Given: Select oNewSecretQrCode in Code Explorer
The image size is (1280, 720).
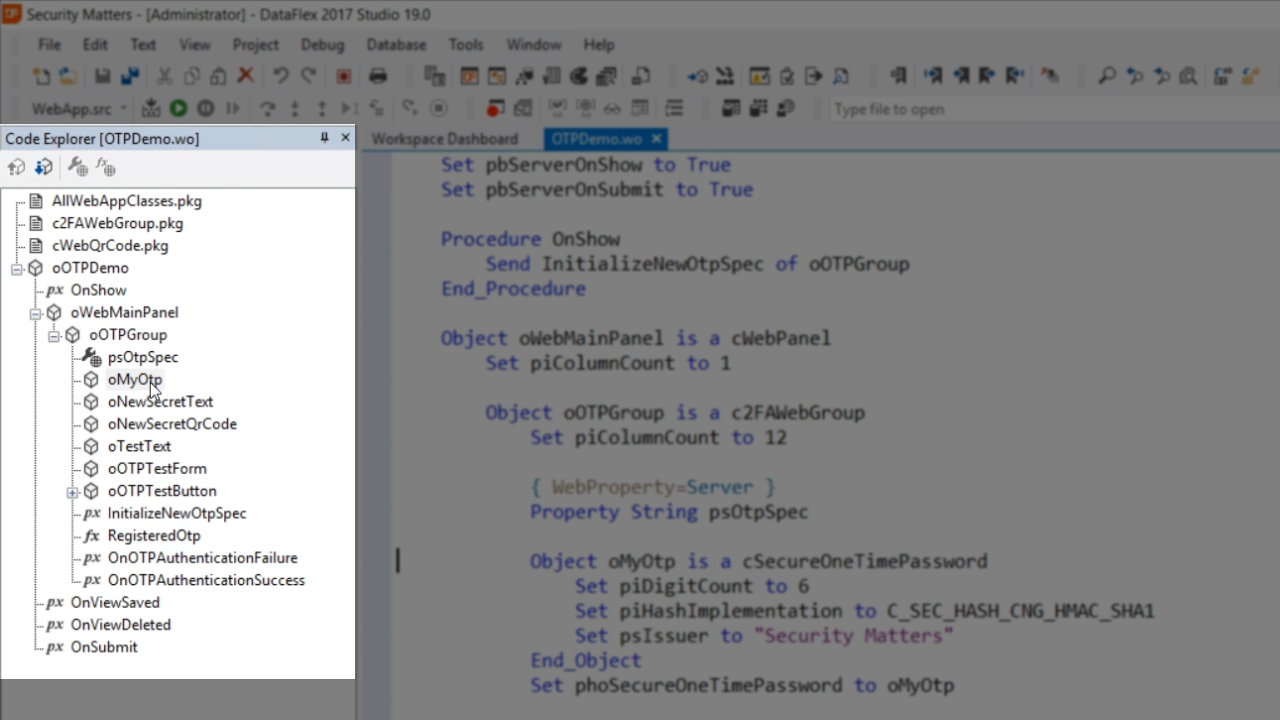Looking at the screenshot, I should point(172,424).
